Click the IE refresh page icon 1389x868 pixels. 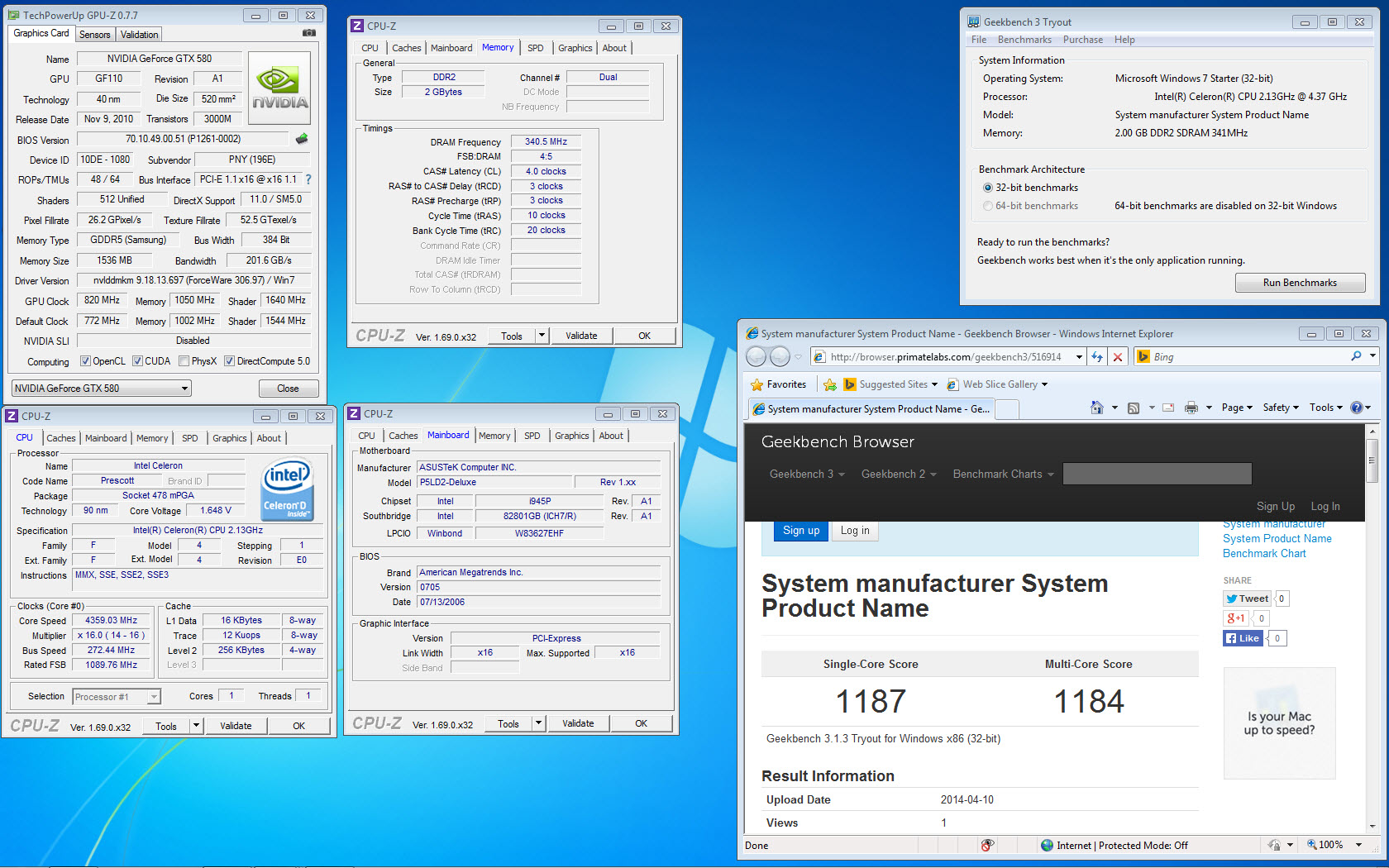pyautogui.click(x=1097, y=356)
